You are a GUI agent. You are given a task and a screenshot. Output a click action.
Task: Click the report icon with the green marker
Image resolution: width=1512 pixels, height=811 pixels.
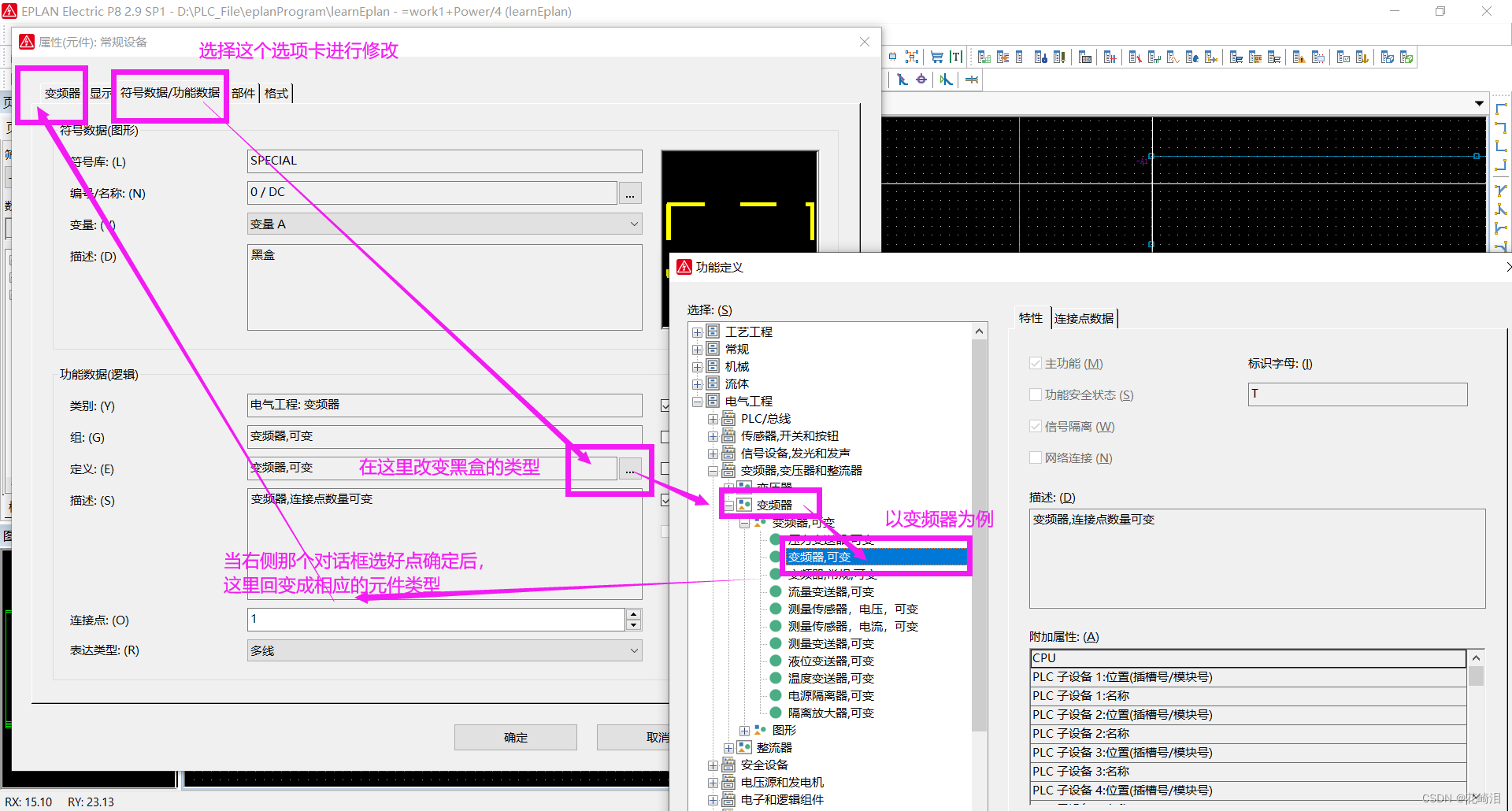coord(1059,57)
